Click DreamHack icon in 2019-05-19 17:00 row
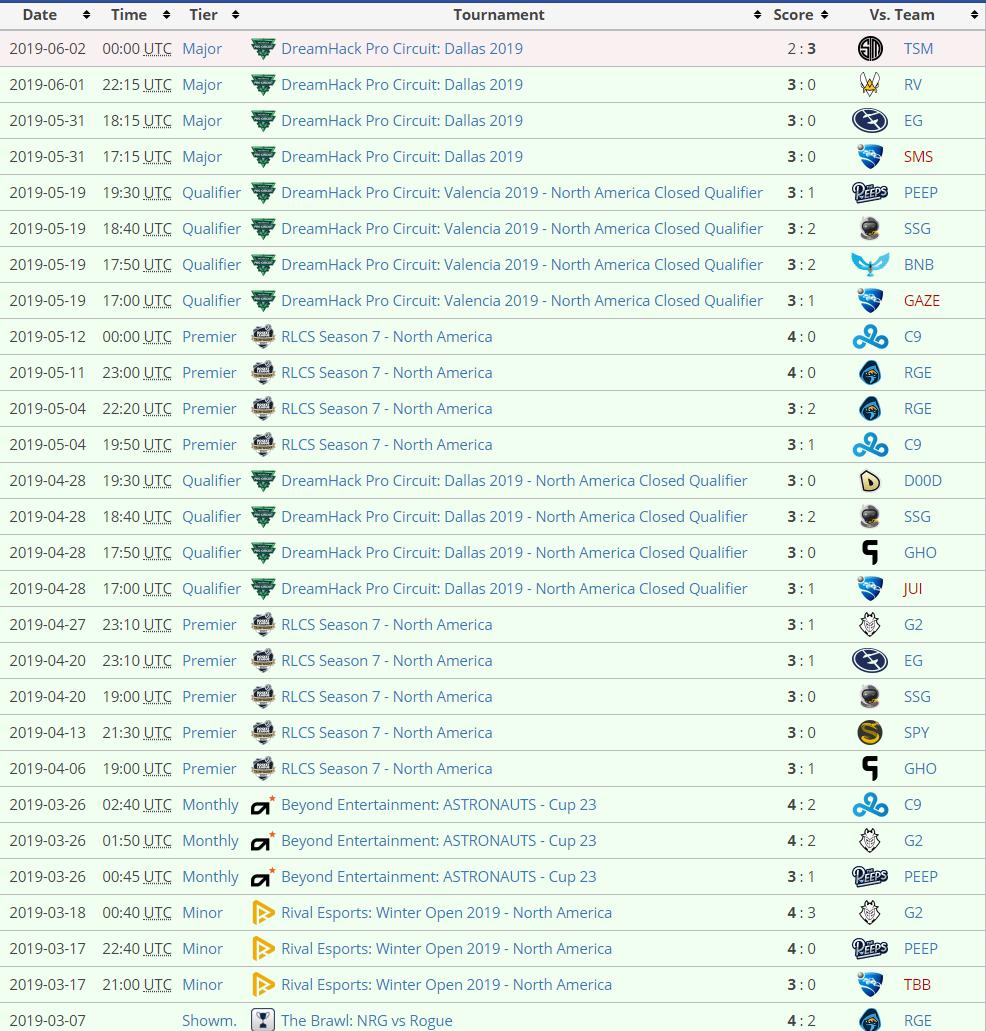 tap(263, 300)
